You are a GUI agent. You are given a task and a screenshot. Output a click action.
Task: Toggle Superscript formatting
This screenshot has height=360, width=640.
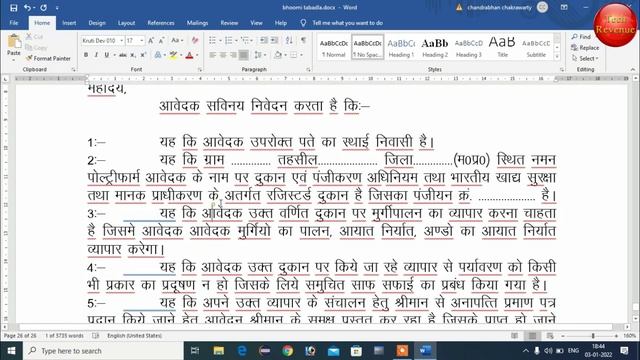(143, 55)
